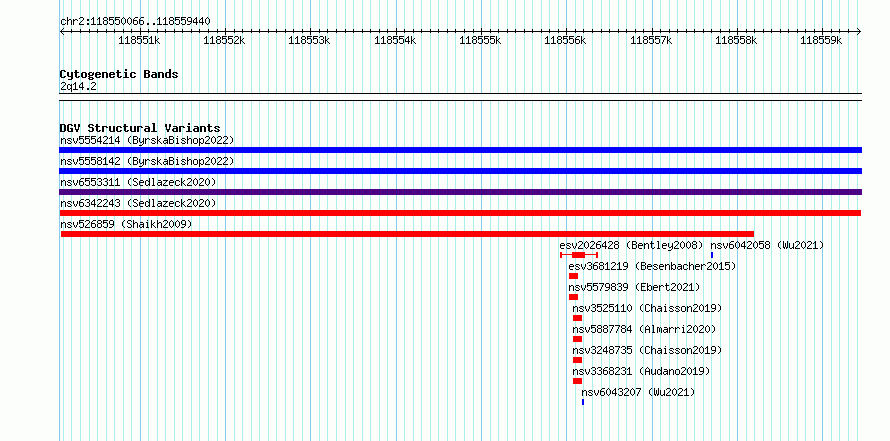Click the 118559k ruler position
The image size is (890, 441).
821,40
